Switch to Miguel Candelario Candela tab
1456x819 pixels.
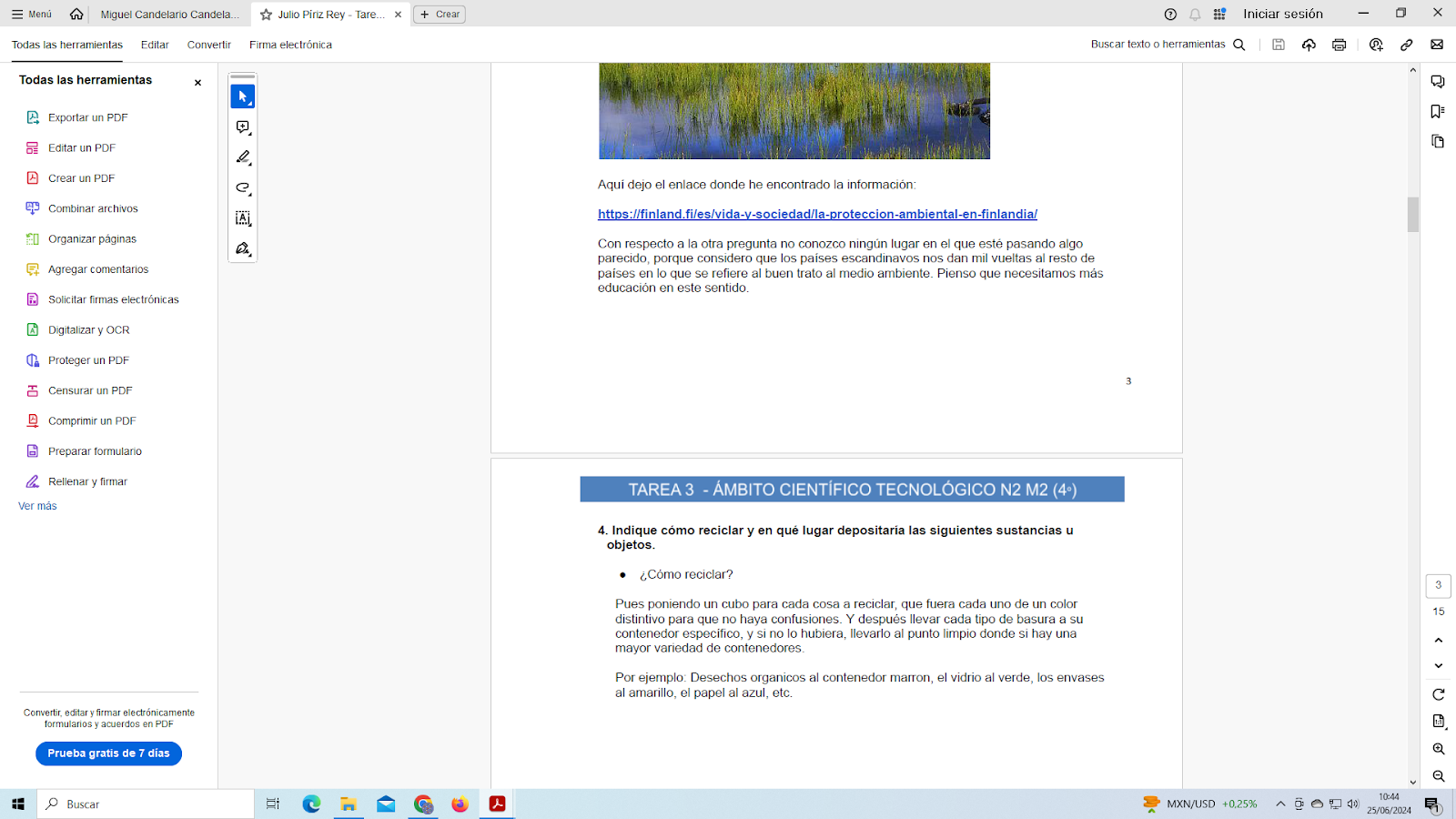170,14
